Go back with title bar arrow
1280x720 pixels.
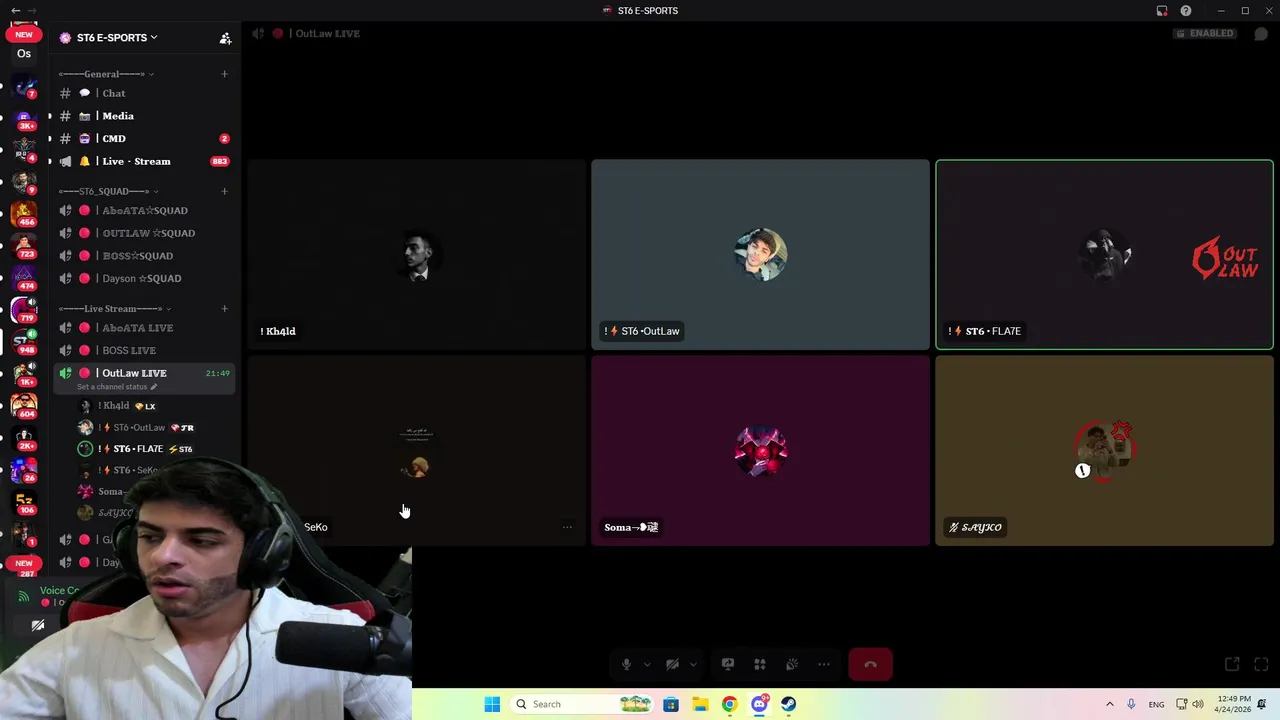point(15,11)
